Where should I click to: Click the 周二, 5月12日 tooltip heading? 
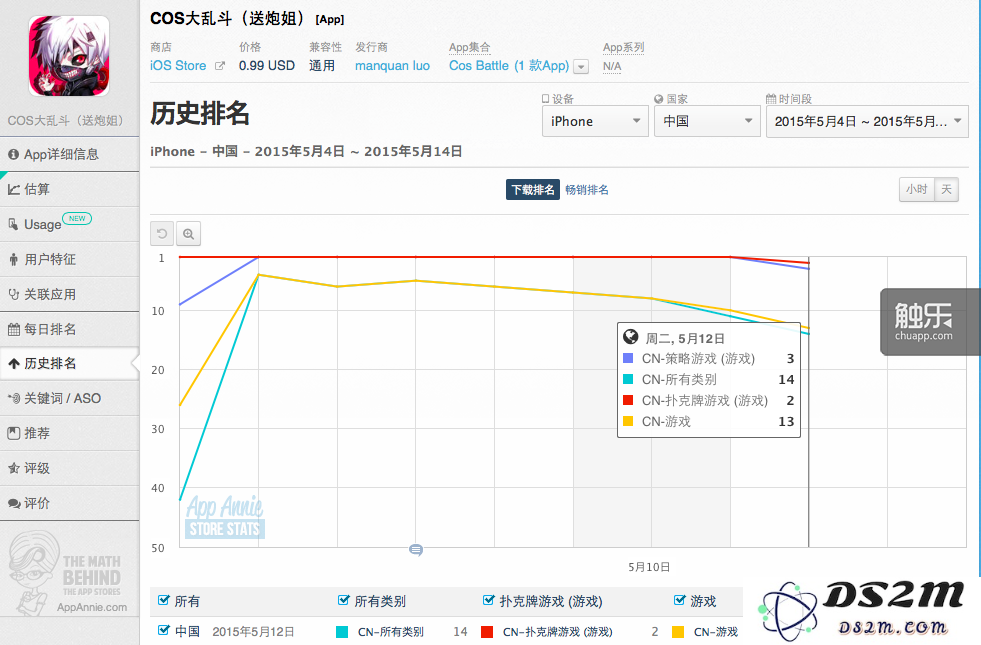click(685, 338)
